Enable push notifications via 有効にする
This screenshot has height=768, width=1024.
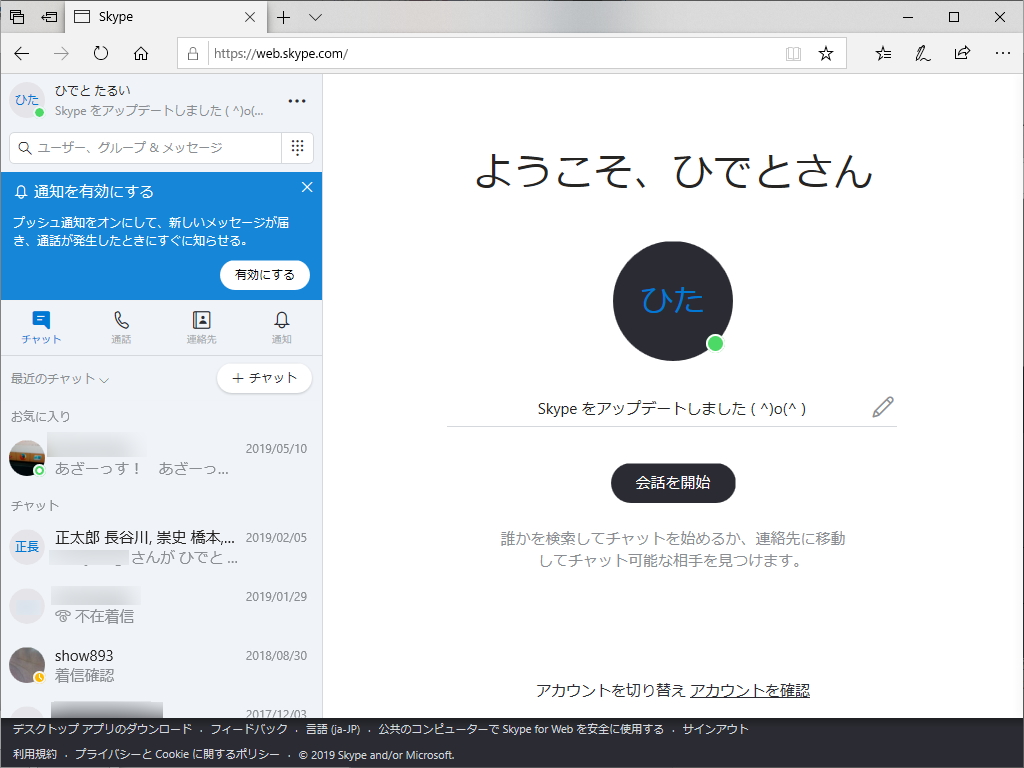[x=264, y=275]
